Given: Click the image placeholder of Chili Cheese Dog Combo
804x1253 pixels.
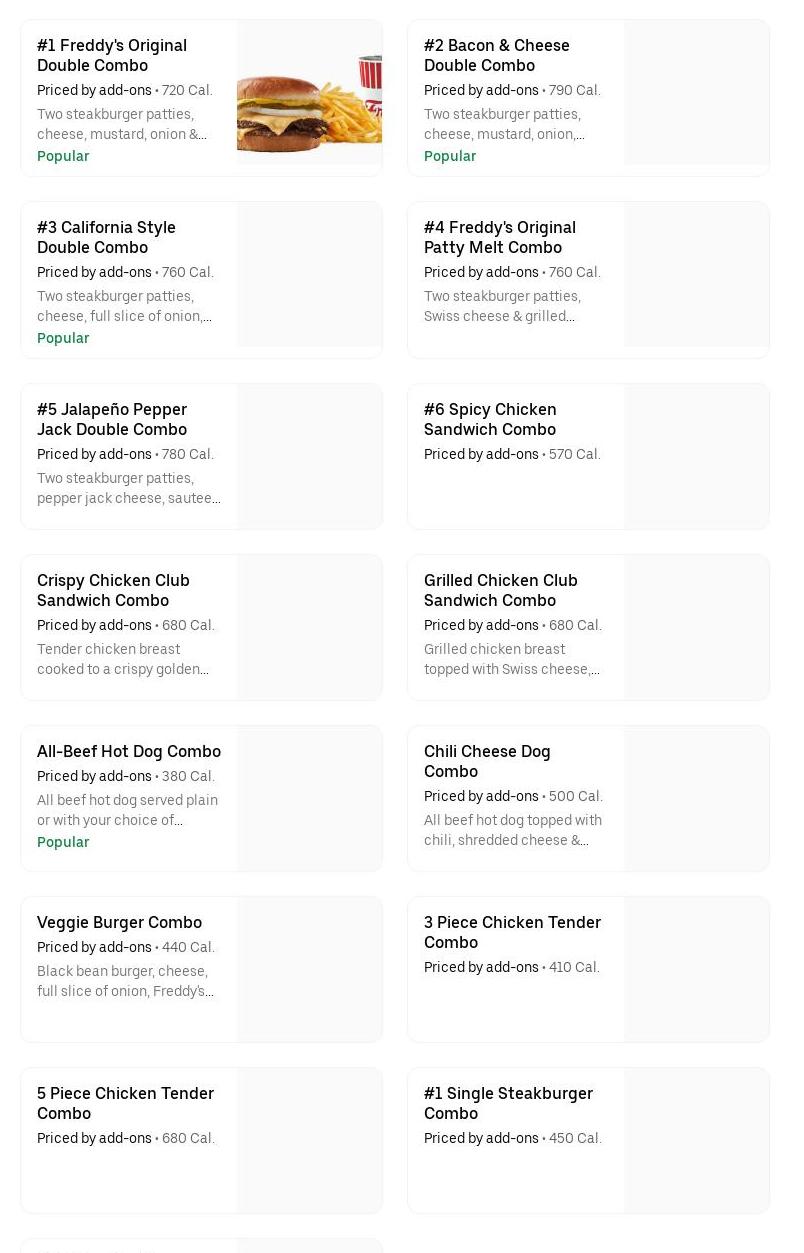Looking at the screenshot, I should [x=696, y=799].
